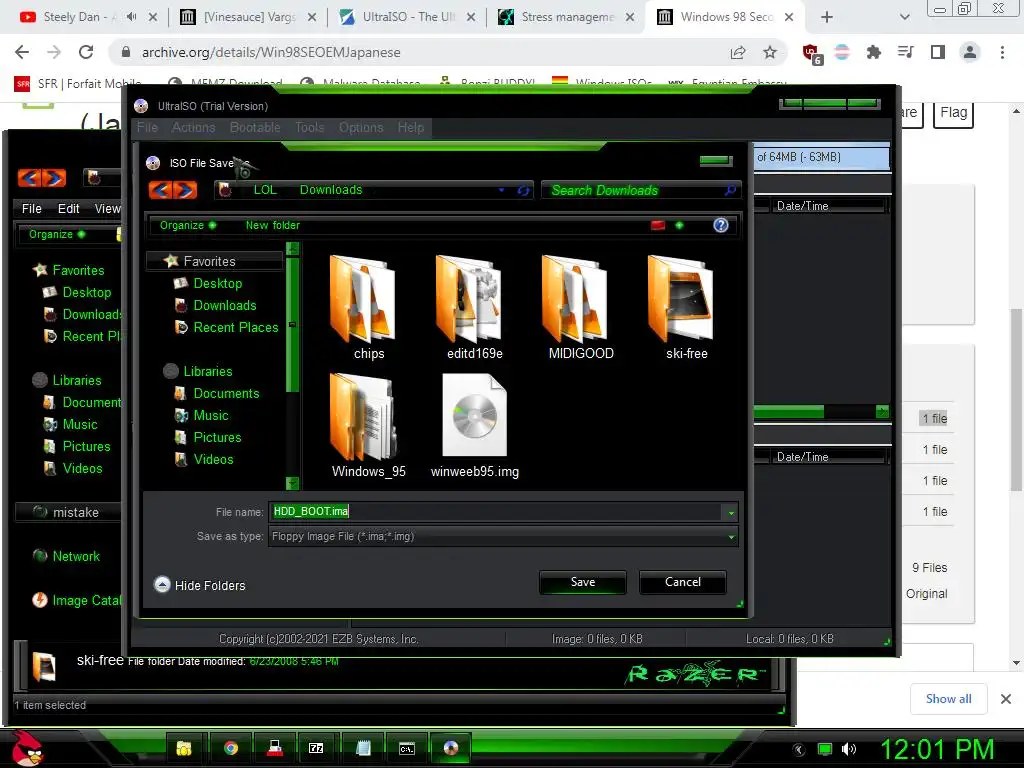Open the Chrome extensions puzzle icon
This screenshot has height=768, width=1024.
874,52
